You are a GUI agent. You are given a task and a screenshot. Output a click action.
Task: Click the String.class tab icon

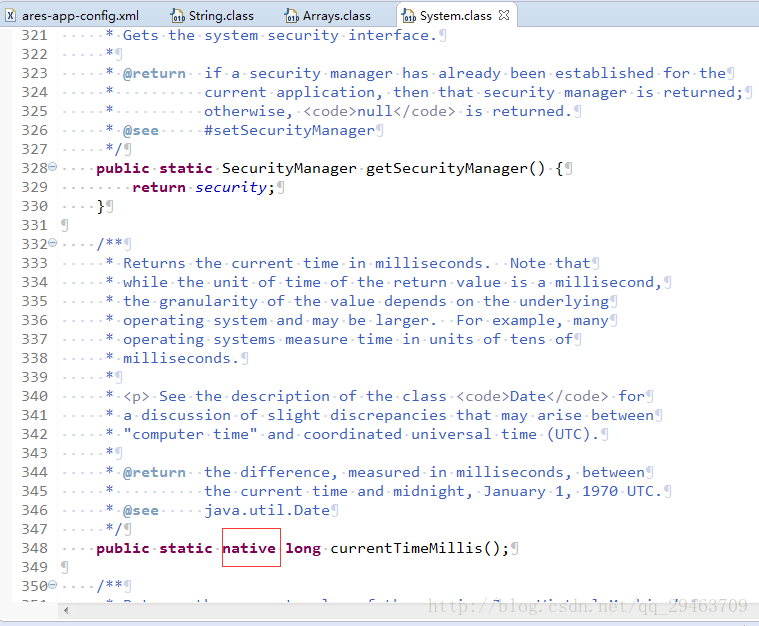177,16
